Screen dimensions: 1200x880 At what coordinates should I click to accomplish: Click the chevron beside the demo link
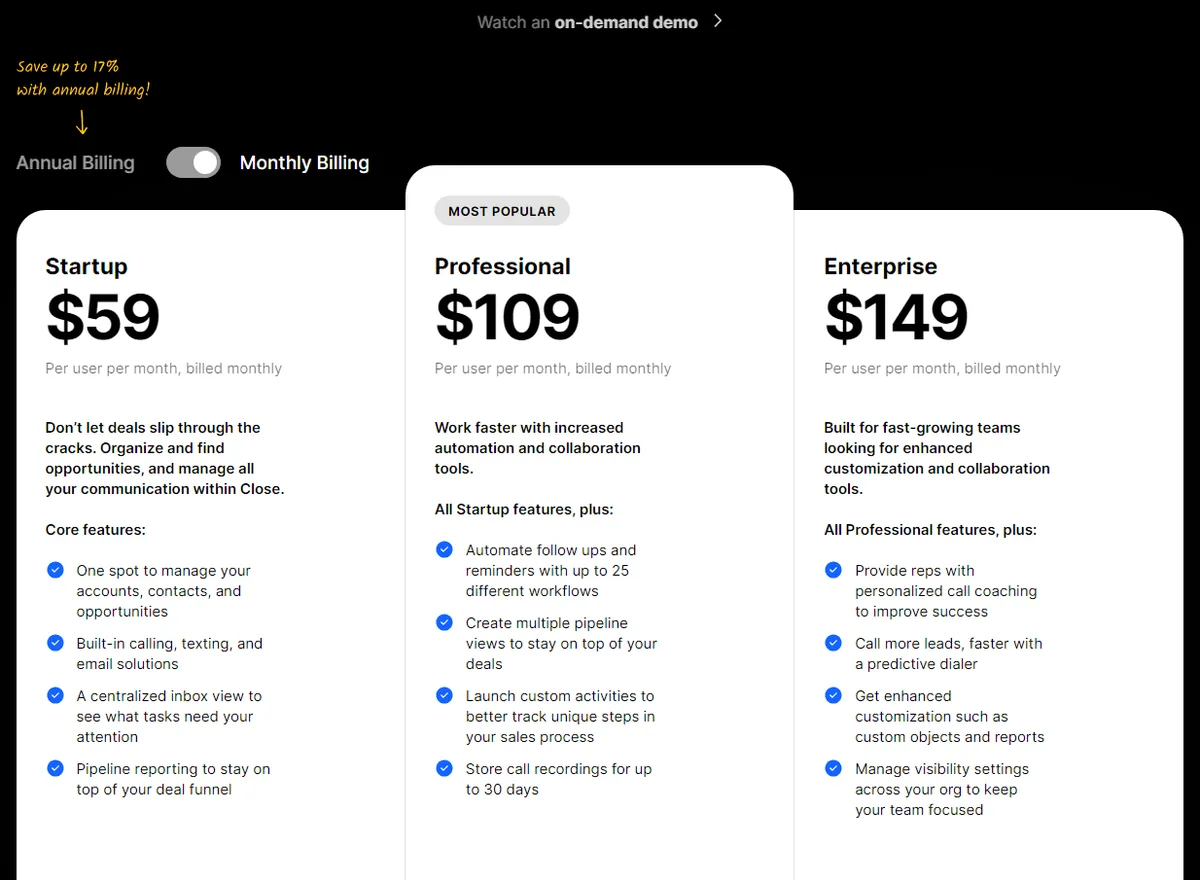click(x=717, y=20)
